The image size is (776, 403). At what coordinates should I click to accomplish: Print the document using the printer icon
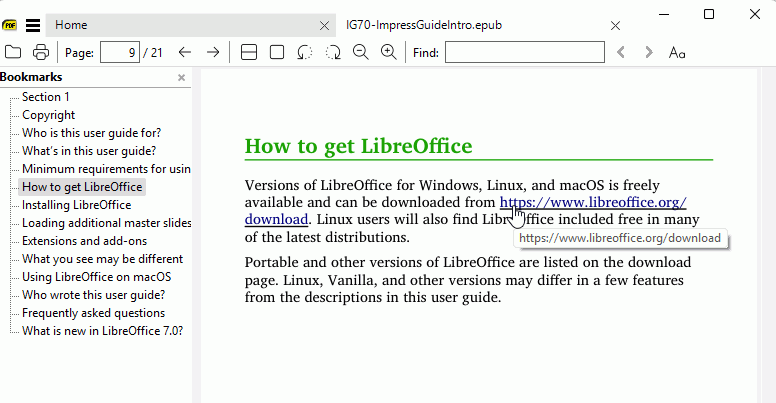41,52
